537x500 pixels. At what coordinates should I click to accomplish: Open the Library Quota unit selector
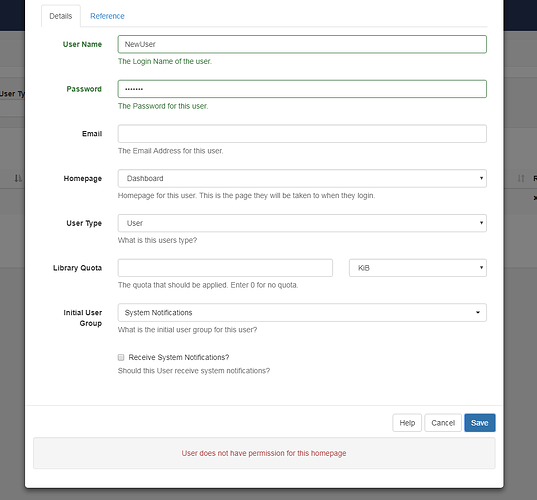click(418, 268)
